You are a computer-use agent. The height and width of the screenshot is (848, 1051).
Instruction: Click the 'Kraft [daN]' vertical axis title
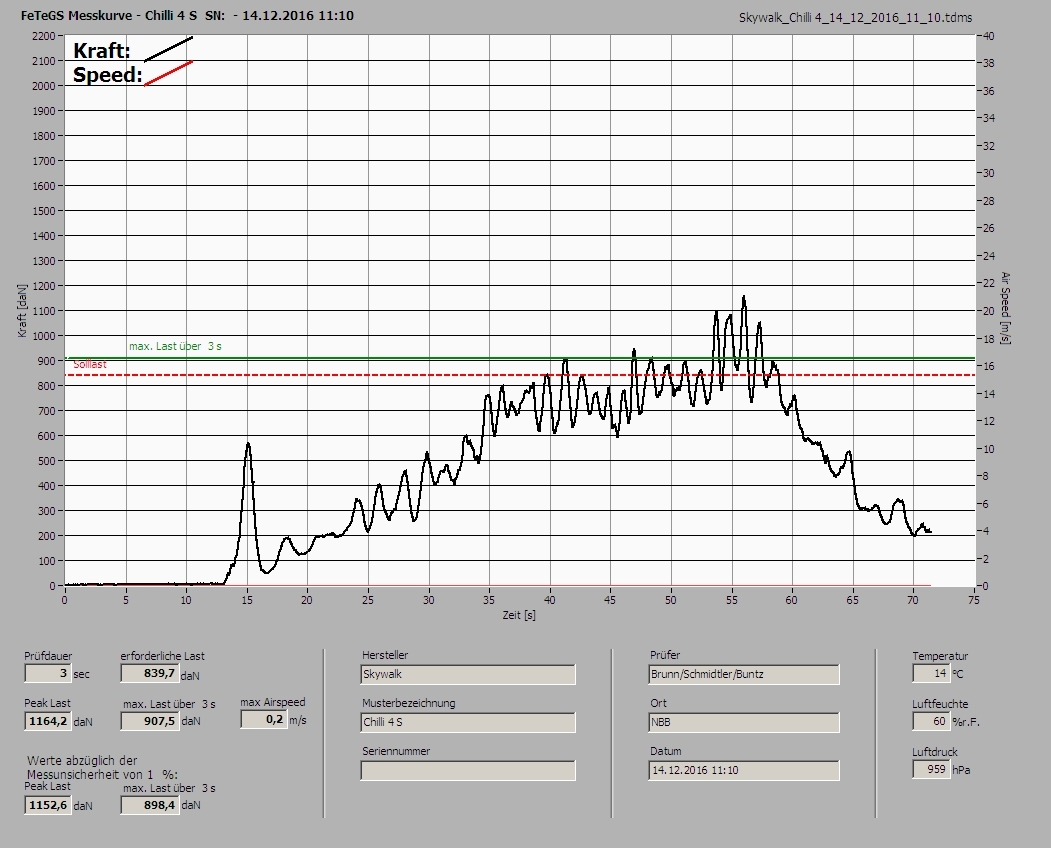click(x=23, y=310)
